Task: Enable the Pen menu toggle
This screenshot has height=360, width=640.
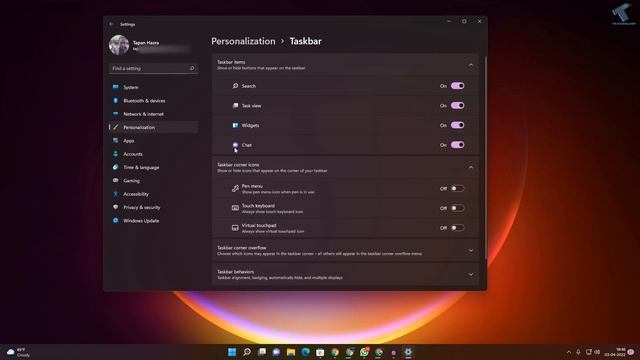Action: [458, 188]
